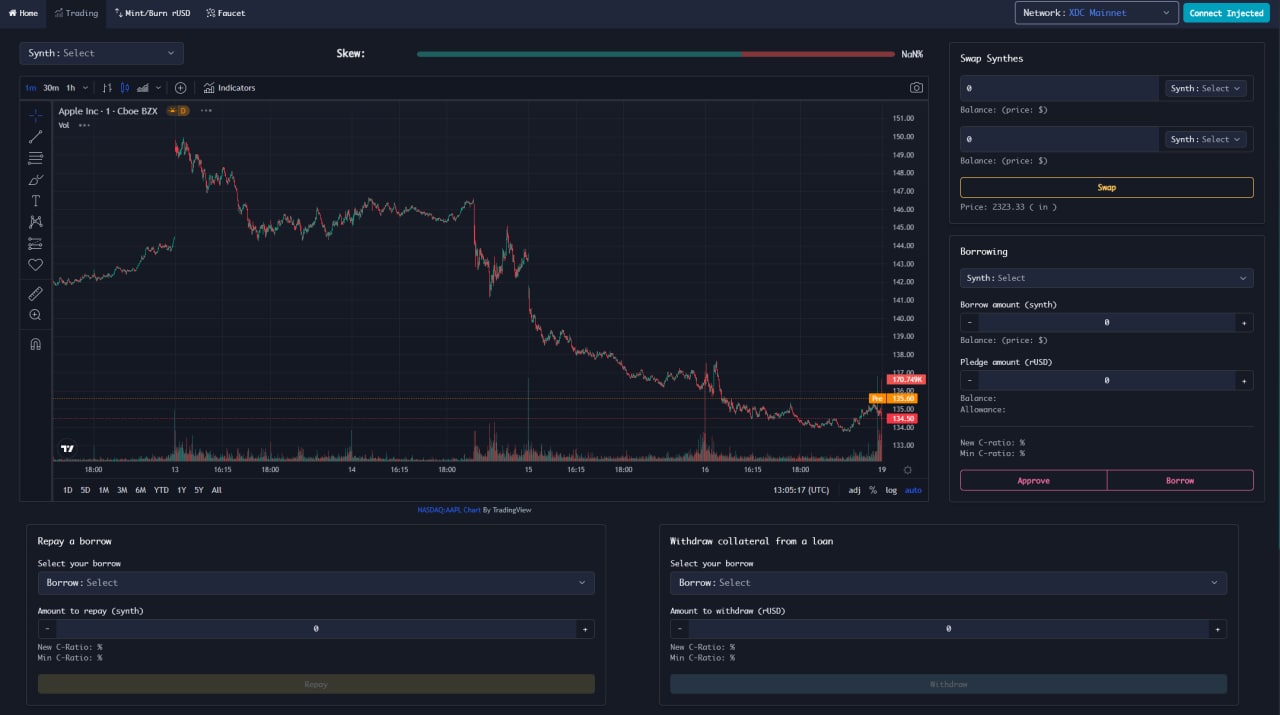Set date range to YTD
The width and height of the screenshot is (1280, 715).
point(161,490)
